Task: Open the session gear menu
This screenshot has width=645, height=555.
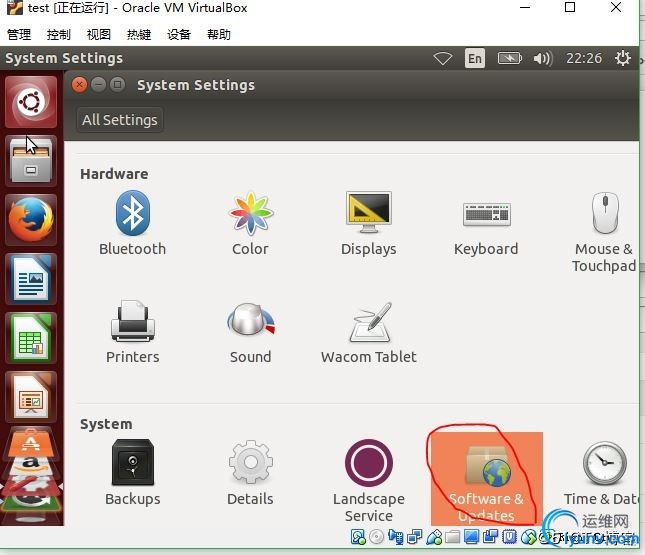Action: pyautogui.click(x=622, y=58)
